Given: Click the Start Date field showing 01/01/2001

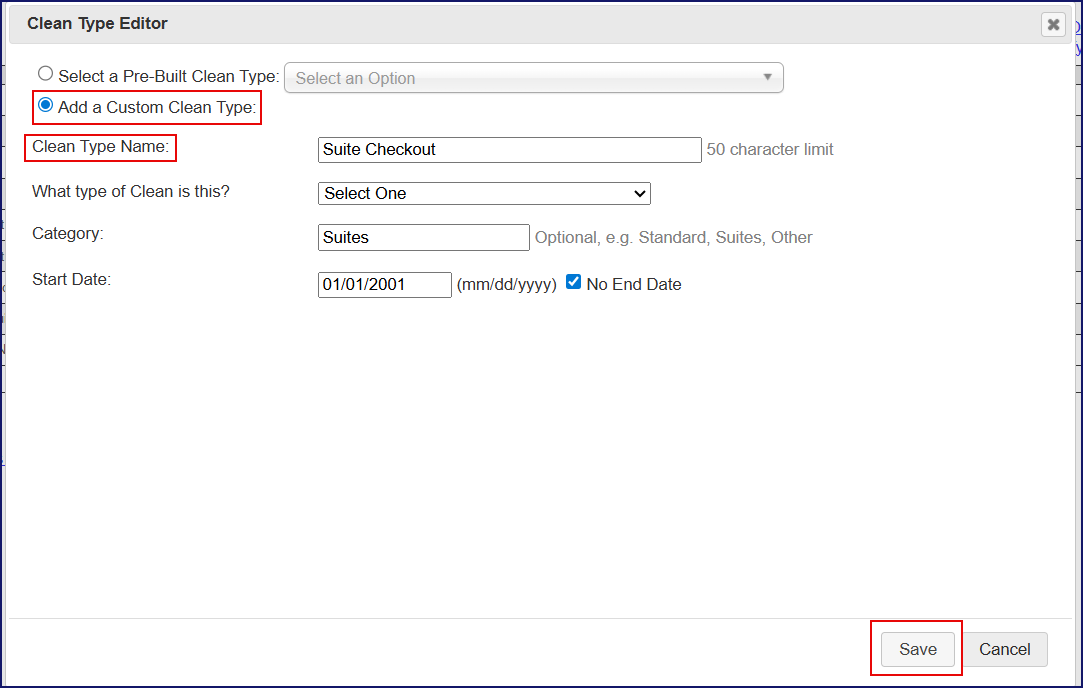Looking at the screenshot, I should click(384, 285).
